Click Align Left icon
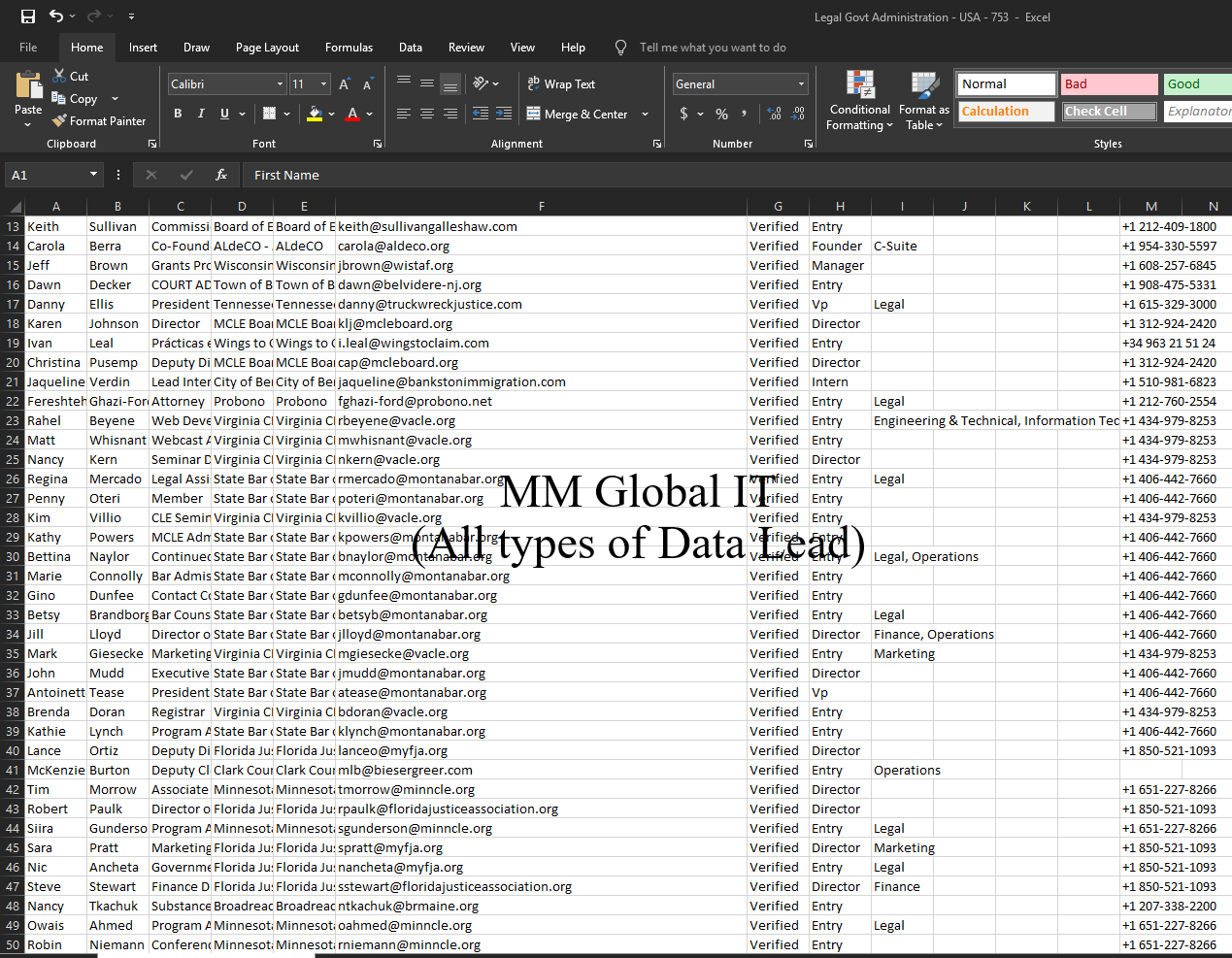Screen dimensions: 1232x958 (x=404, y=114)
